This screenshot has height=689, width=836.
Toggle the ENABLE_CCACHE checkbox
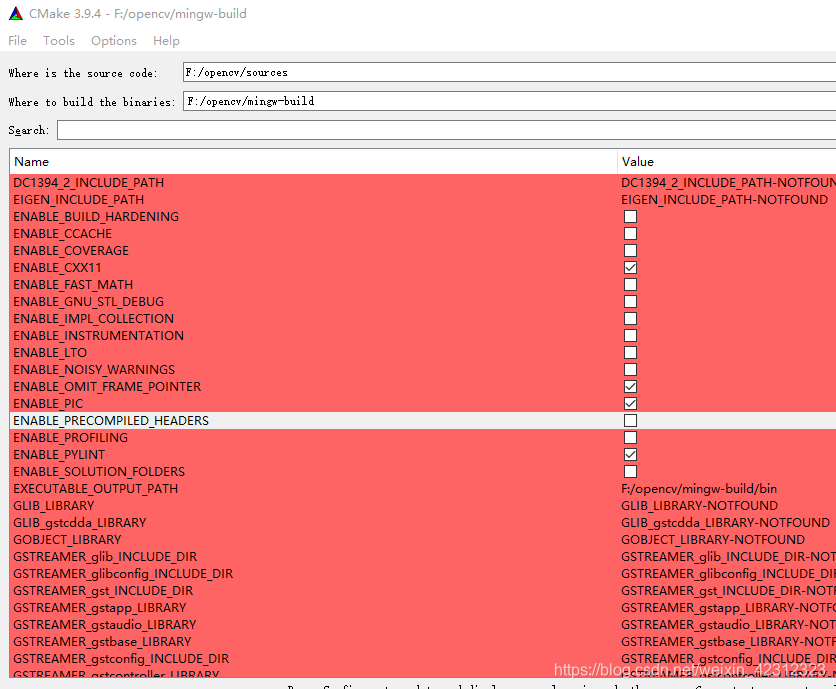click(x=630, y=234)
